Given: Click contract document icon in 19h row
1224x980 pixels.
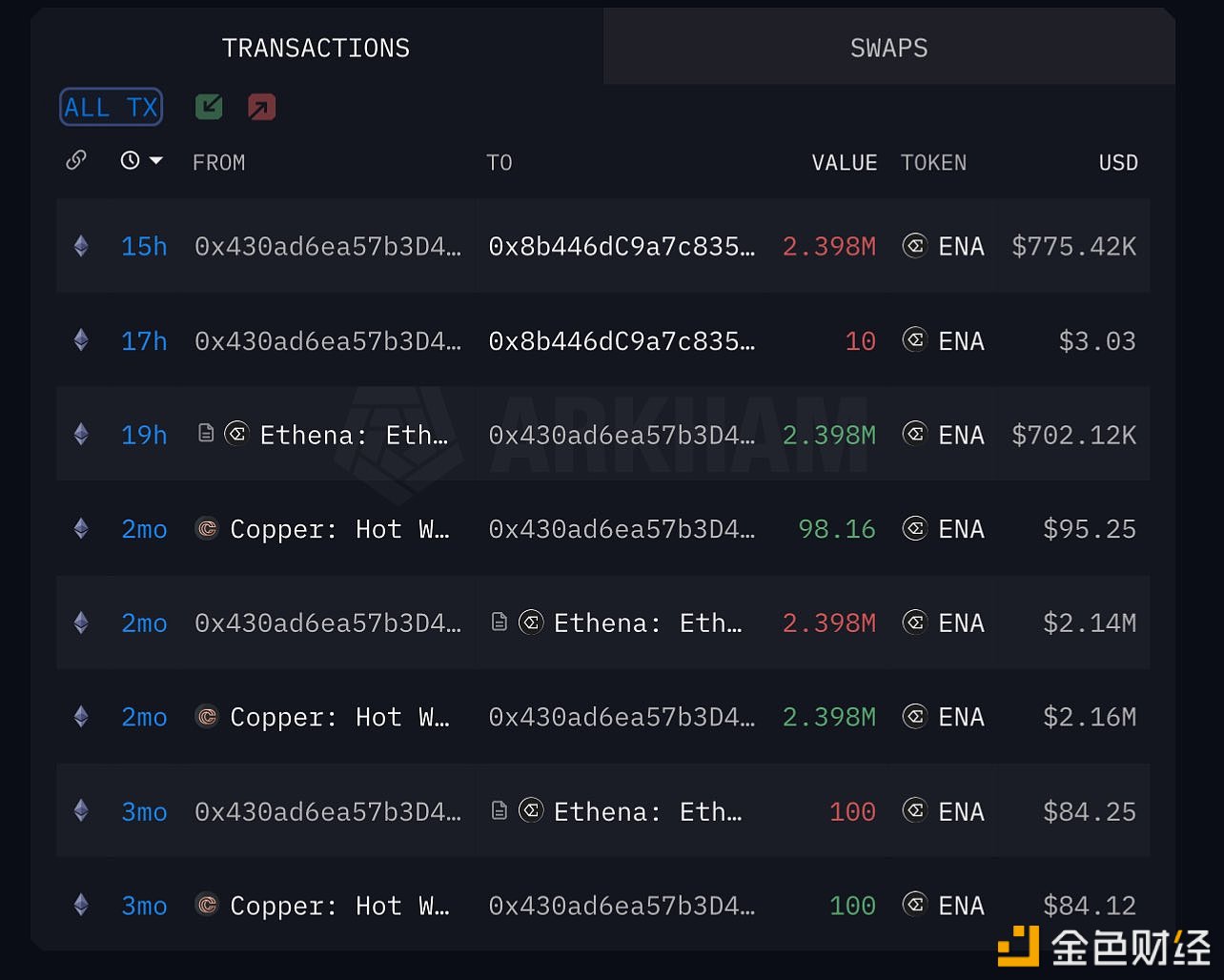Looking at the screenshot, I should 206,434.
